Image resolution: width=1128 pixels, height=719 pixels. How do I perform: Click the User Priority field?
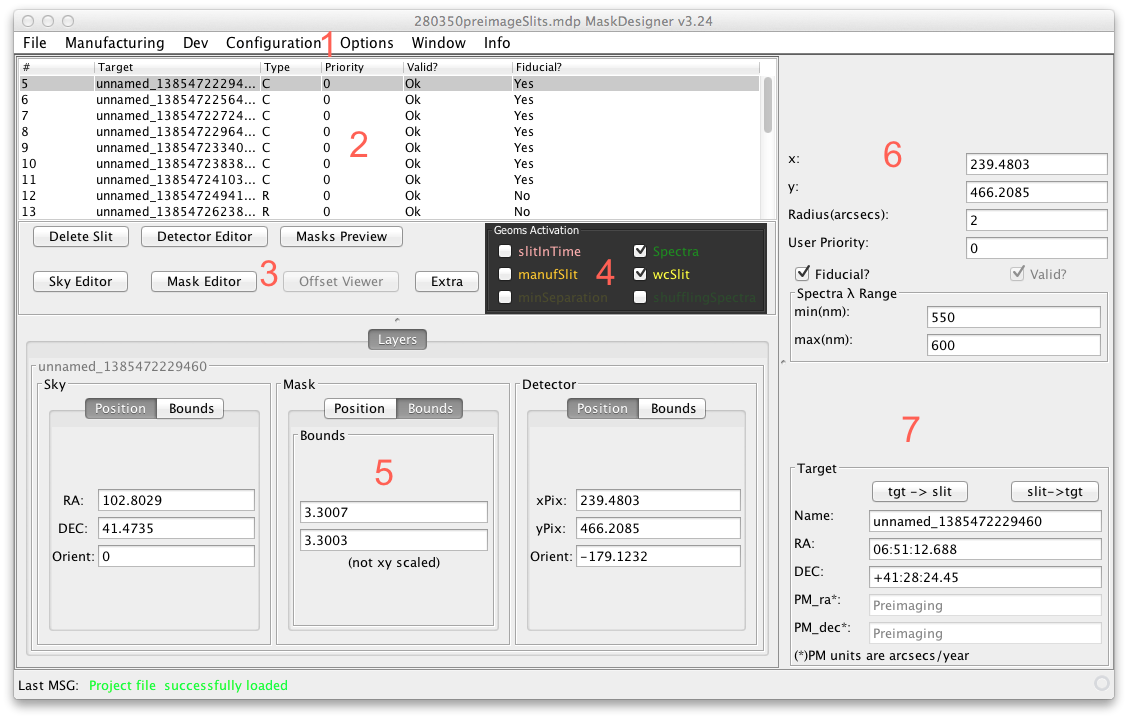pos(1037,248)
